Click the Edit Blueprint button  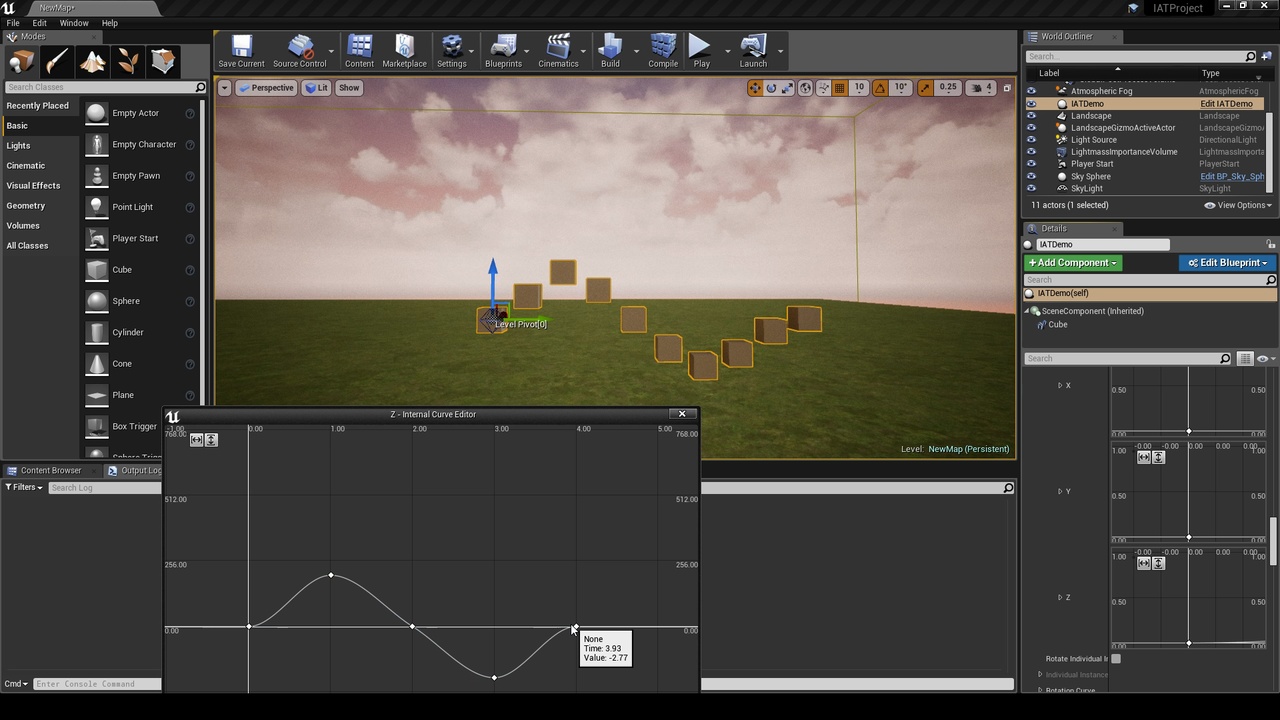(x=1227, y=263)
